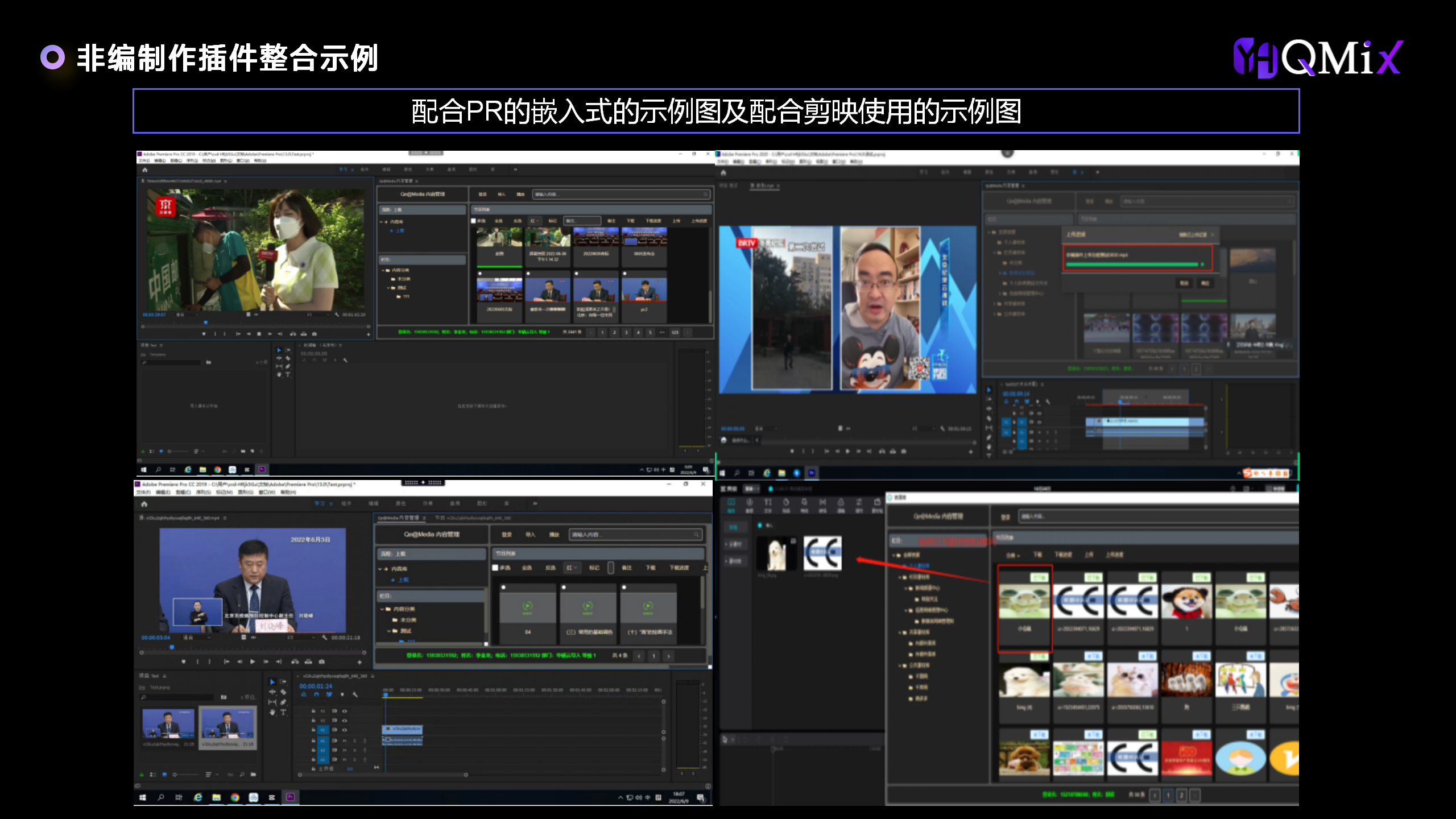Click export frame camera under press conference preview
The image size is (1456, 819).
click(322, 661)
